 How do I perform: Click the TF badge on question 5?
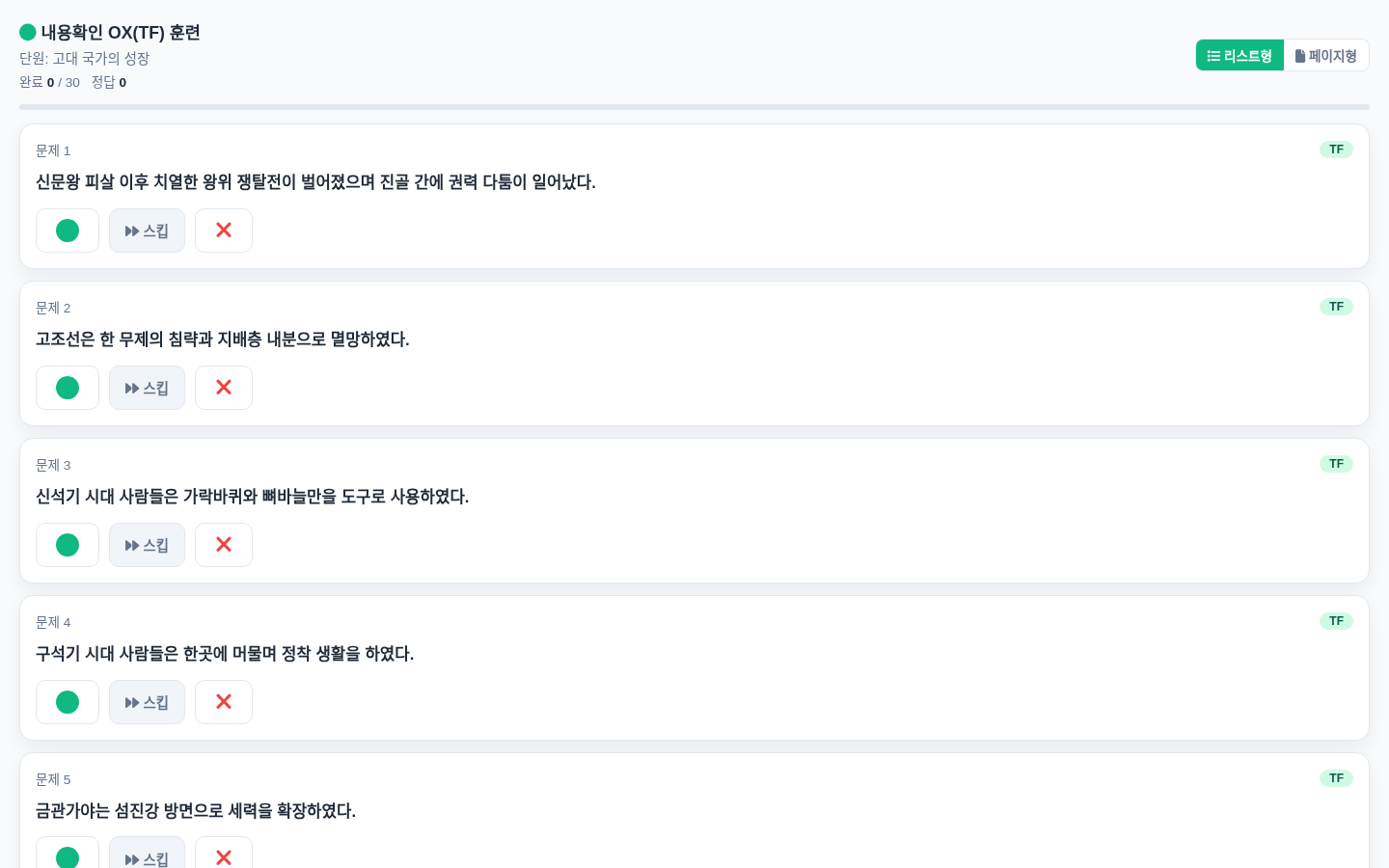coord(1336,778)
